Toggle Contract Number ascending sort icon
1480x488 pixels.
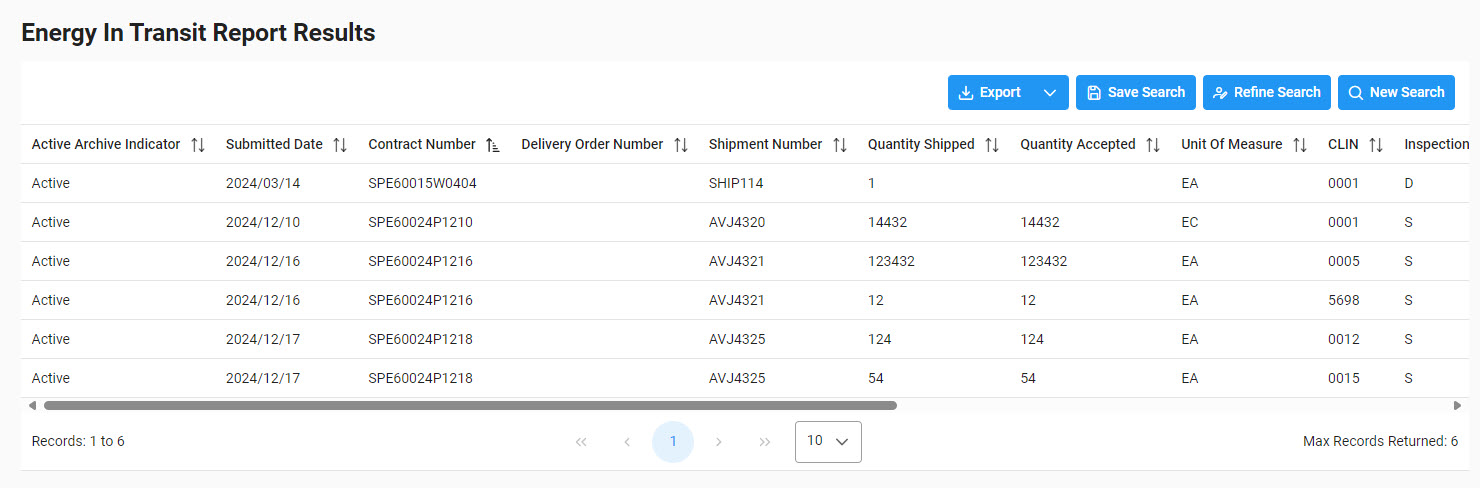tap(492, 145)
